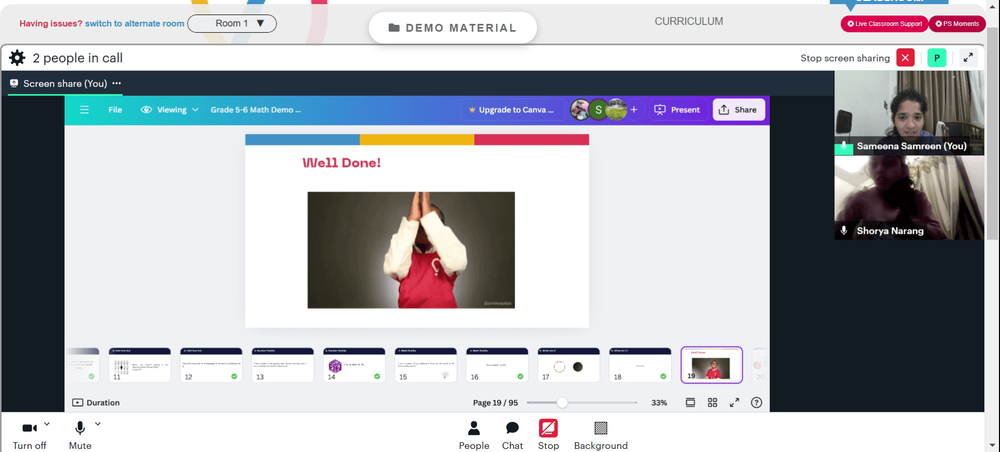Enter Canva fullscreen mode icon

tap(735, 403)
